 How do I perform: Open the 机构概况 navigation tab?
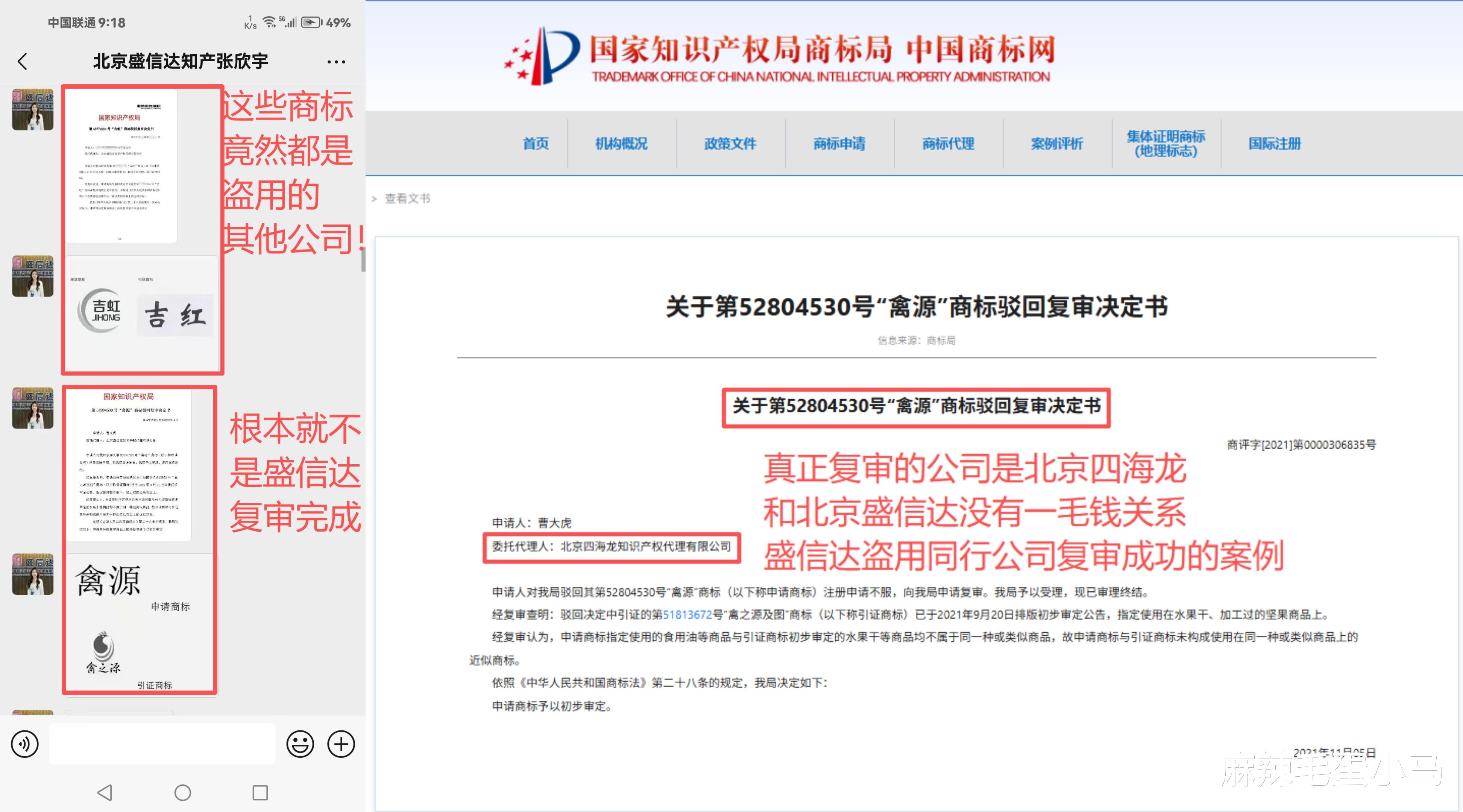[621, 144]
